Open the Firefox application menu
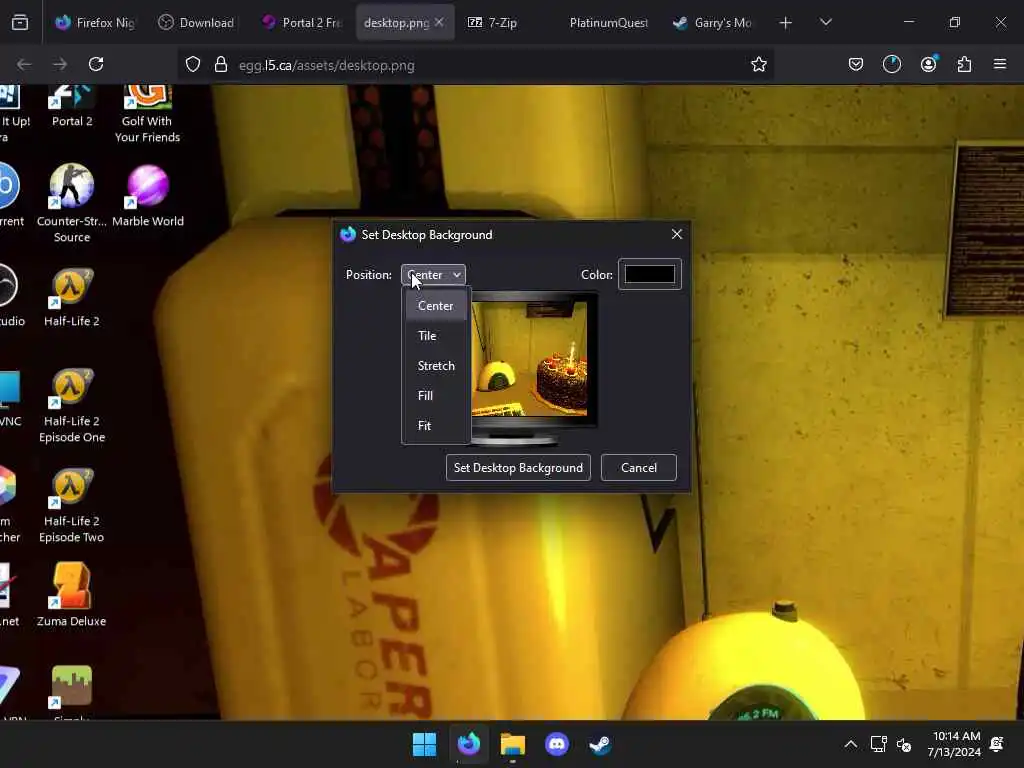The image size is (1024, 768). click(x=1000, y=65)
